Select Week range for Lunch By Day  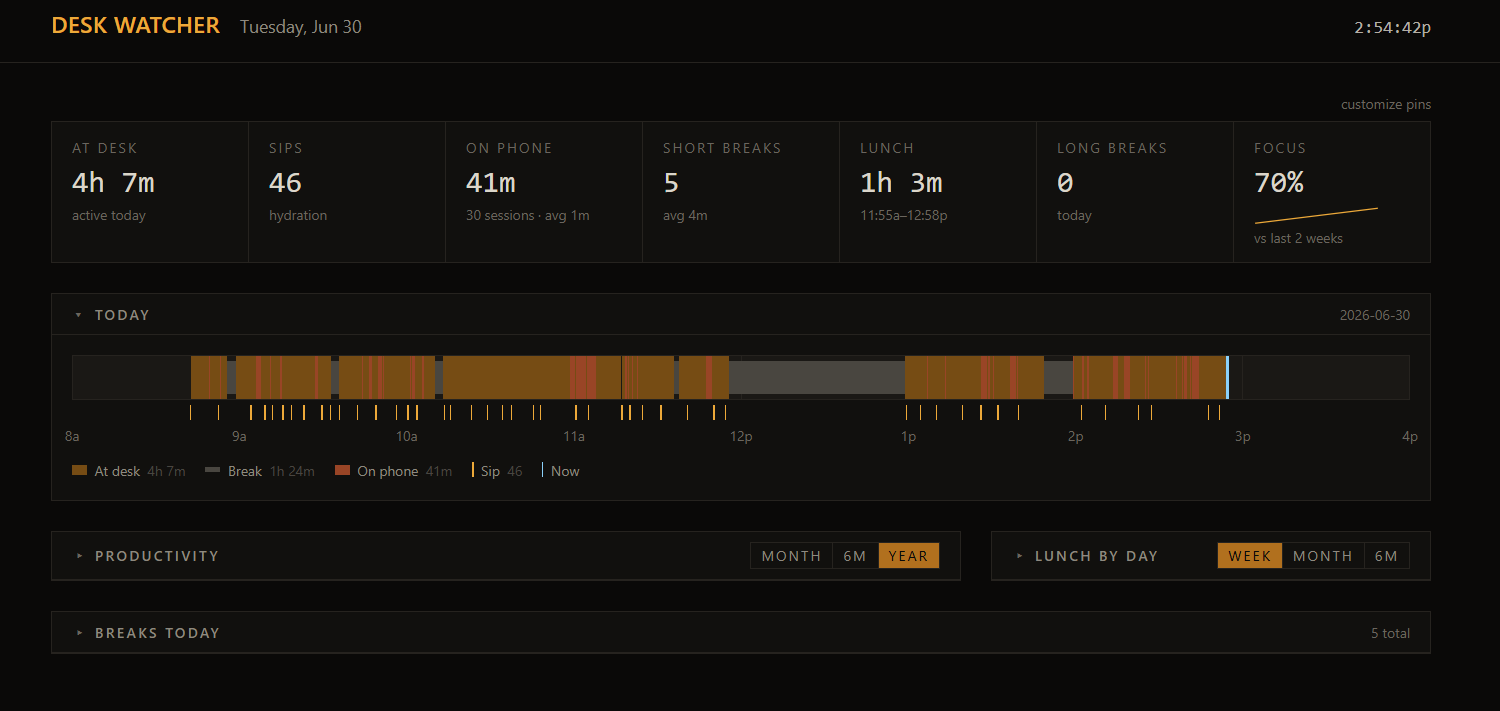(x=1249, y=556)
